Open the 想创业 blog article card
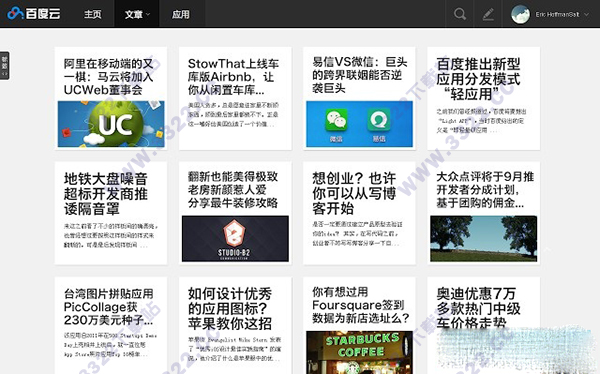 [x=359, y=213]
